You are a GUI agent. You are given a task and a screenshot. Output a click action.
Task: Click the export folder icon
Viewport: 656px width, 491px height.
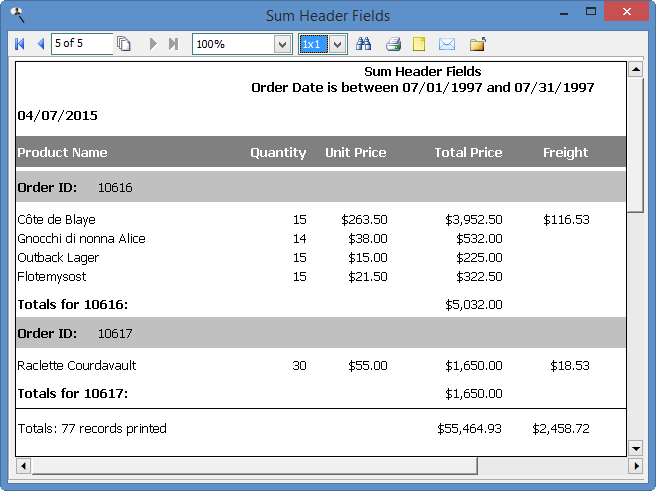coord(477,44)
